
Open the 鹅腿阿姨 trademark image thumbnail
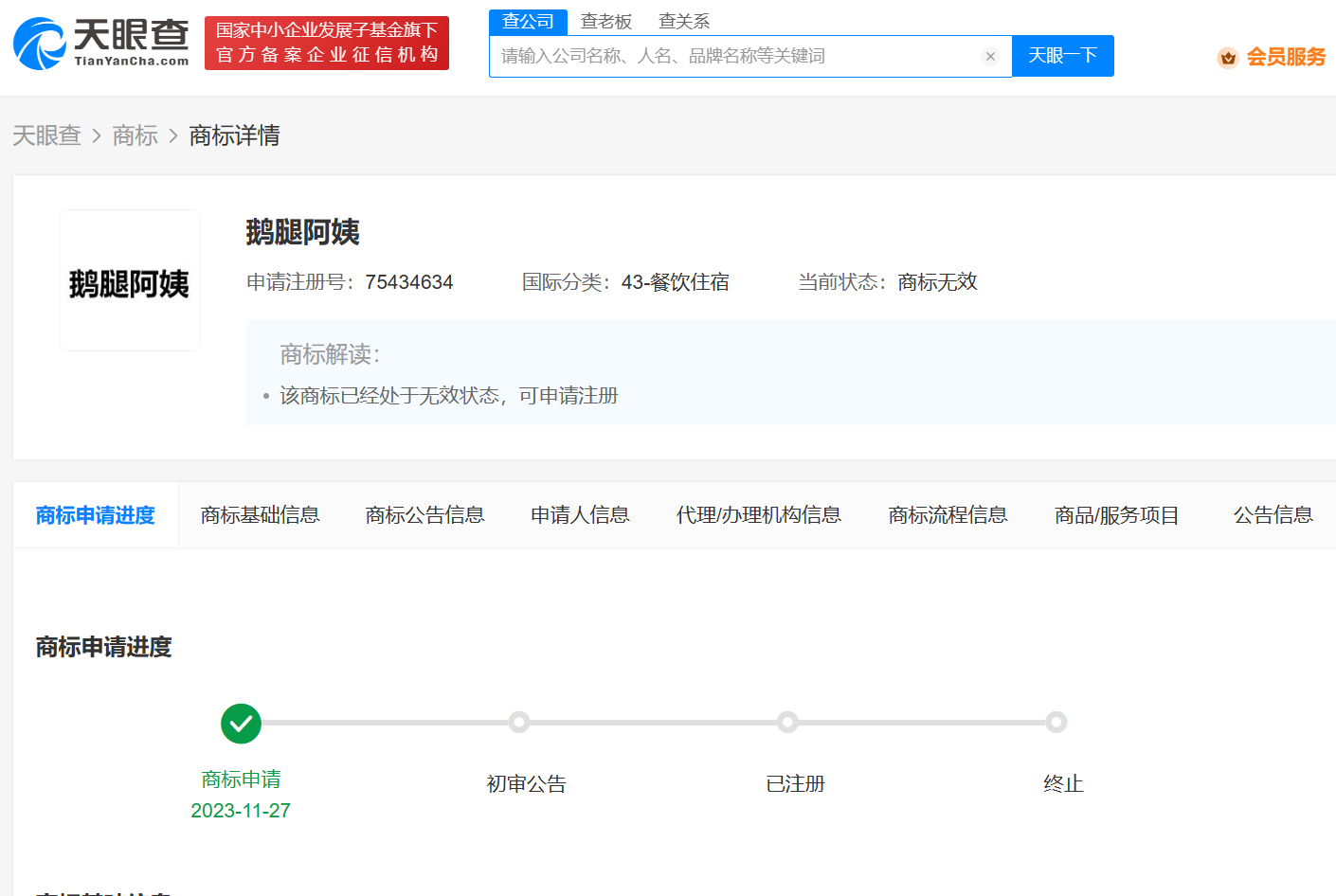[130, 280]
